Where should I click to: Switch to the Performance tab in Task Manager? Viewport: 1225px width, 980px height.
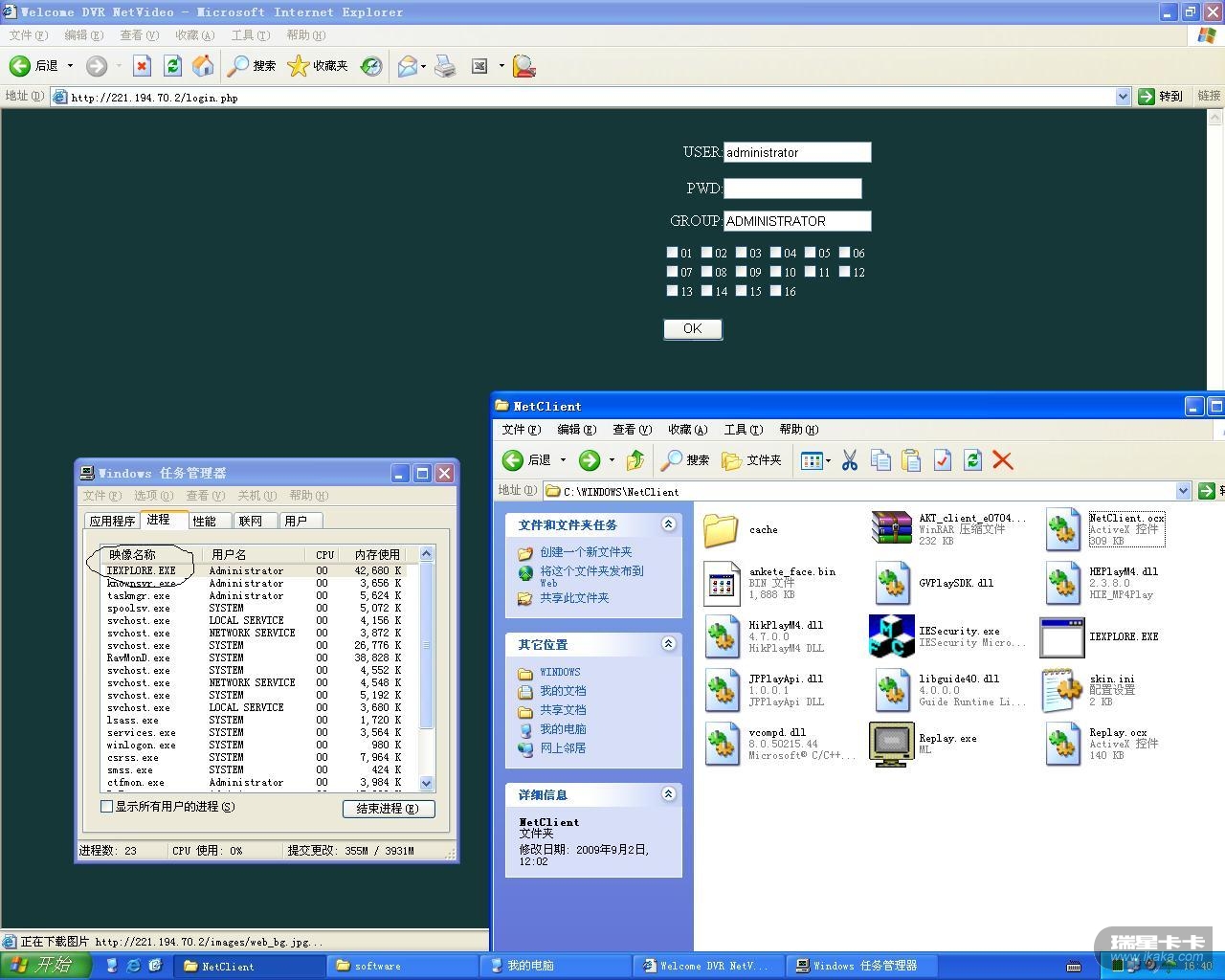[x=205, y=521]
